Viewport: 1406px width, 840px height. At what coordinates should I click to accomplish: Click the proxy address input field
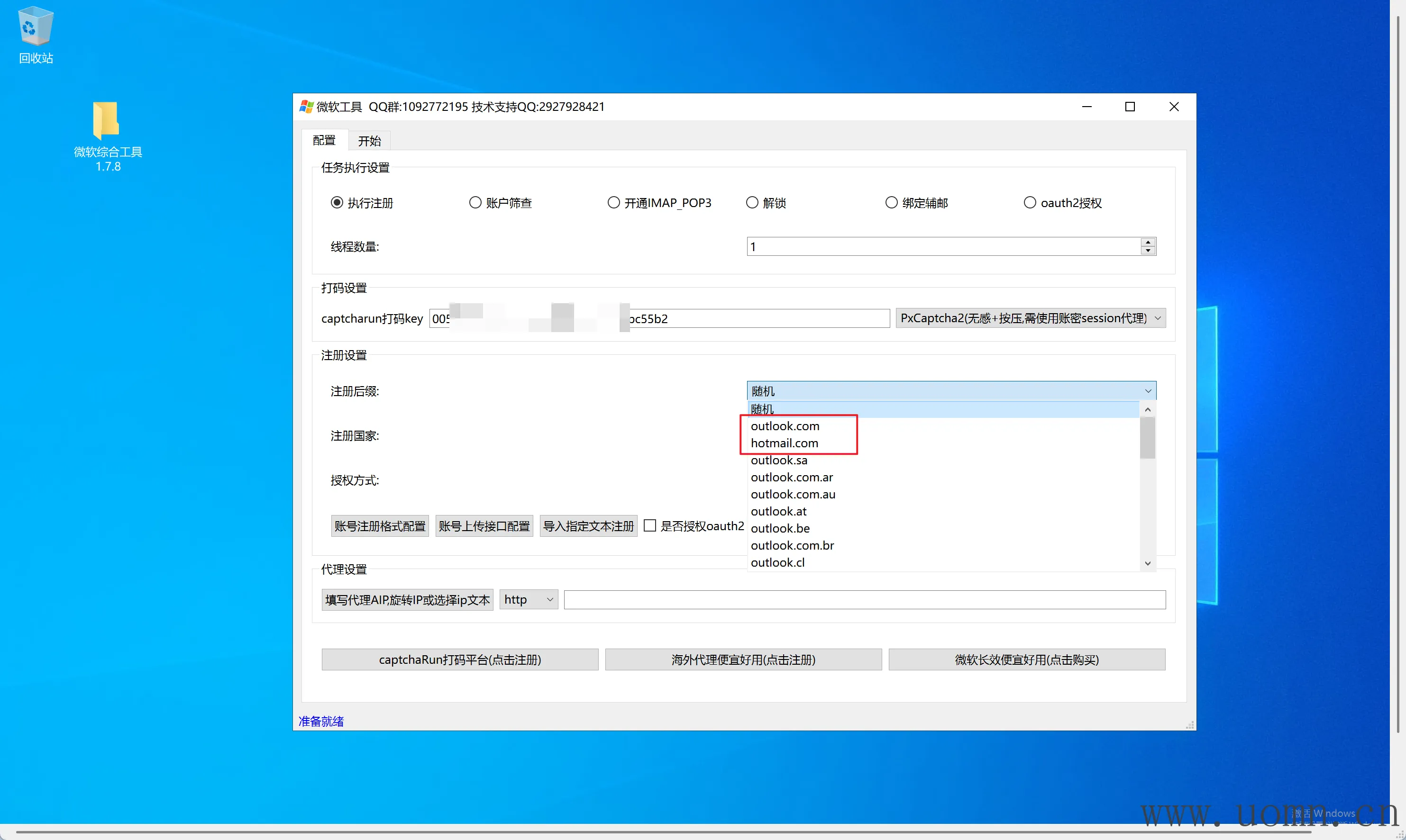click(x=864, y=599)
